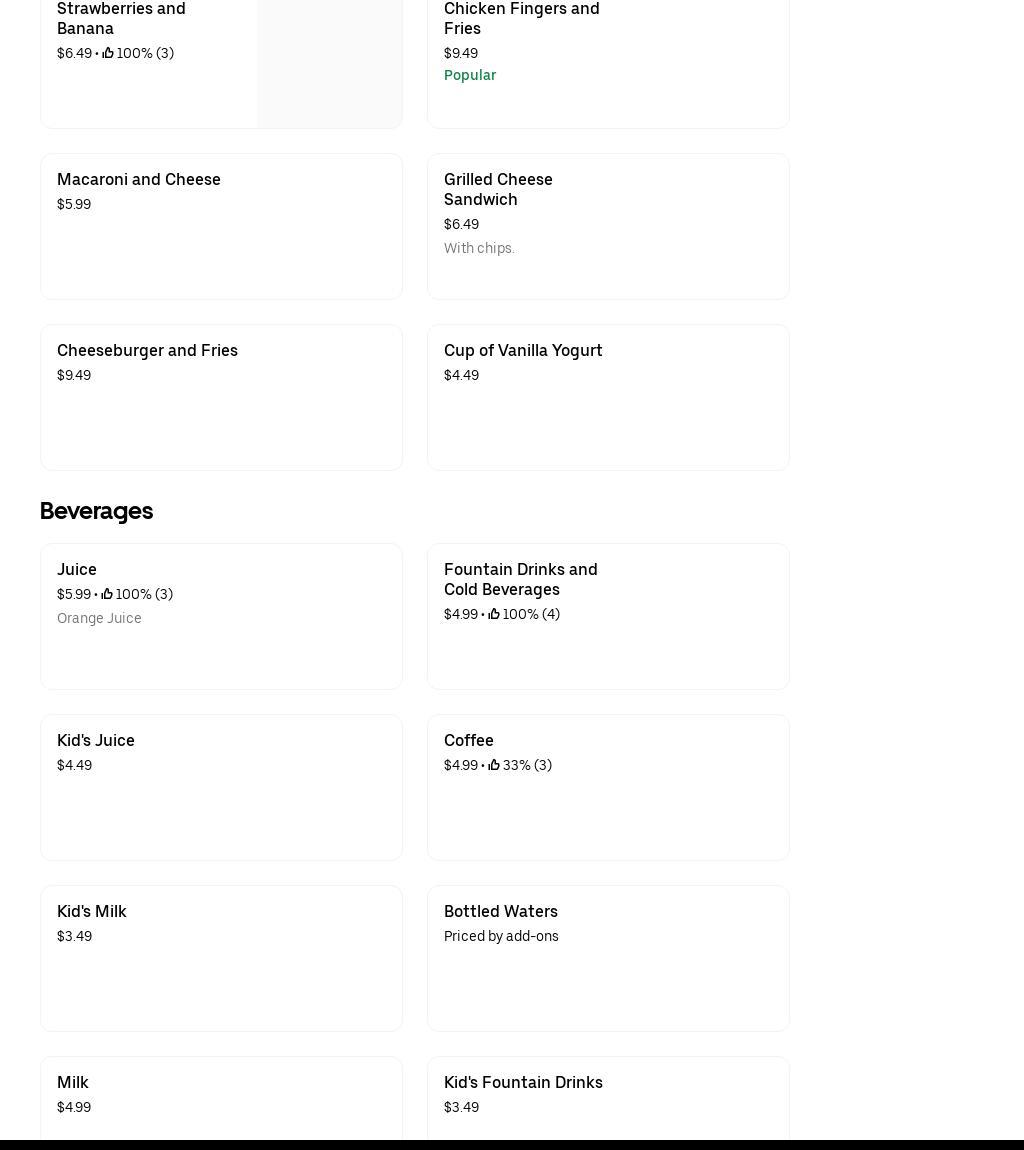1024x1150 pixels.
Task: Click thumbs-up icon for Fountain Drinks
Action: click(494, 615)
